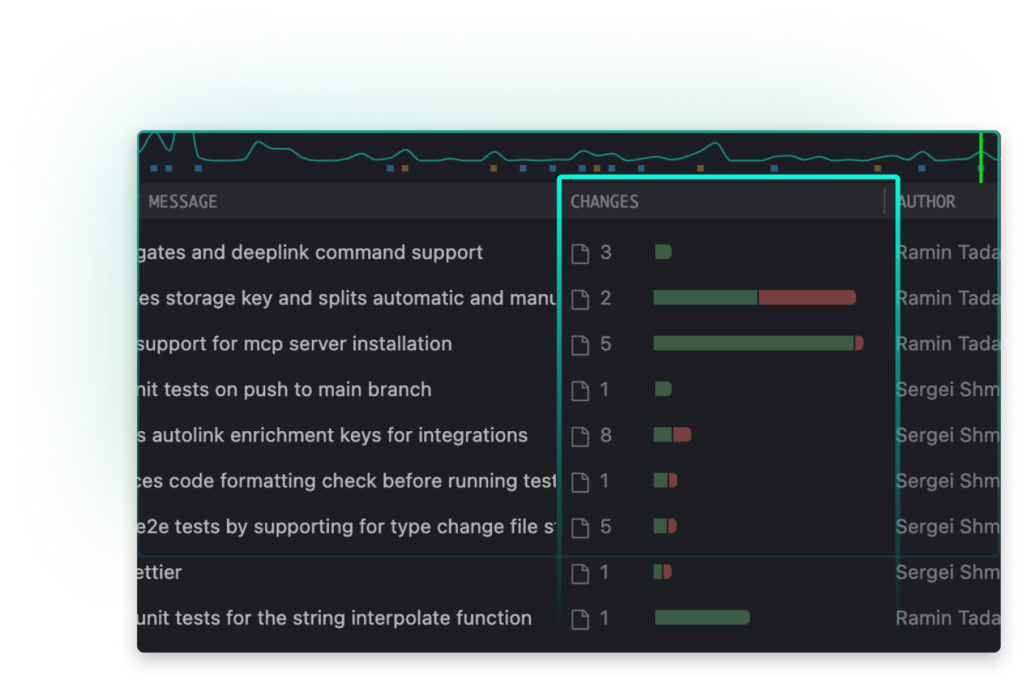Image resolution: width=1024 pixels, height=680 pixels.
Task: Click the red-and-green diff bar with 2 files
Action: click(753, 298)
